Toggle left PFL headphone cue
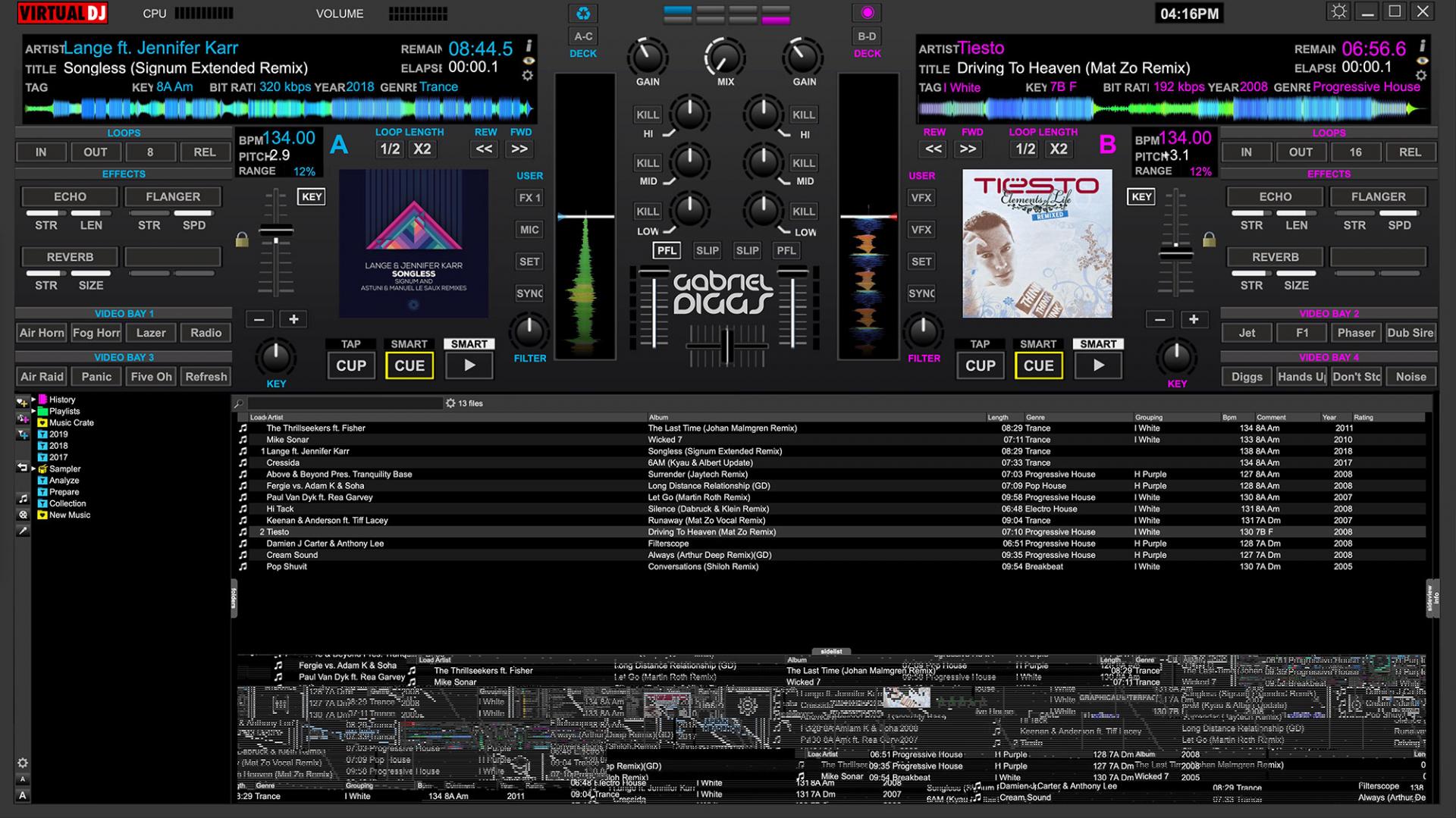This screenshot has height=818, width=1456. pyautogui.click(x=667, y=250)
